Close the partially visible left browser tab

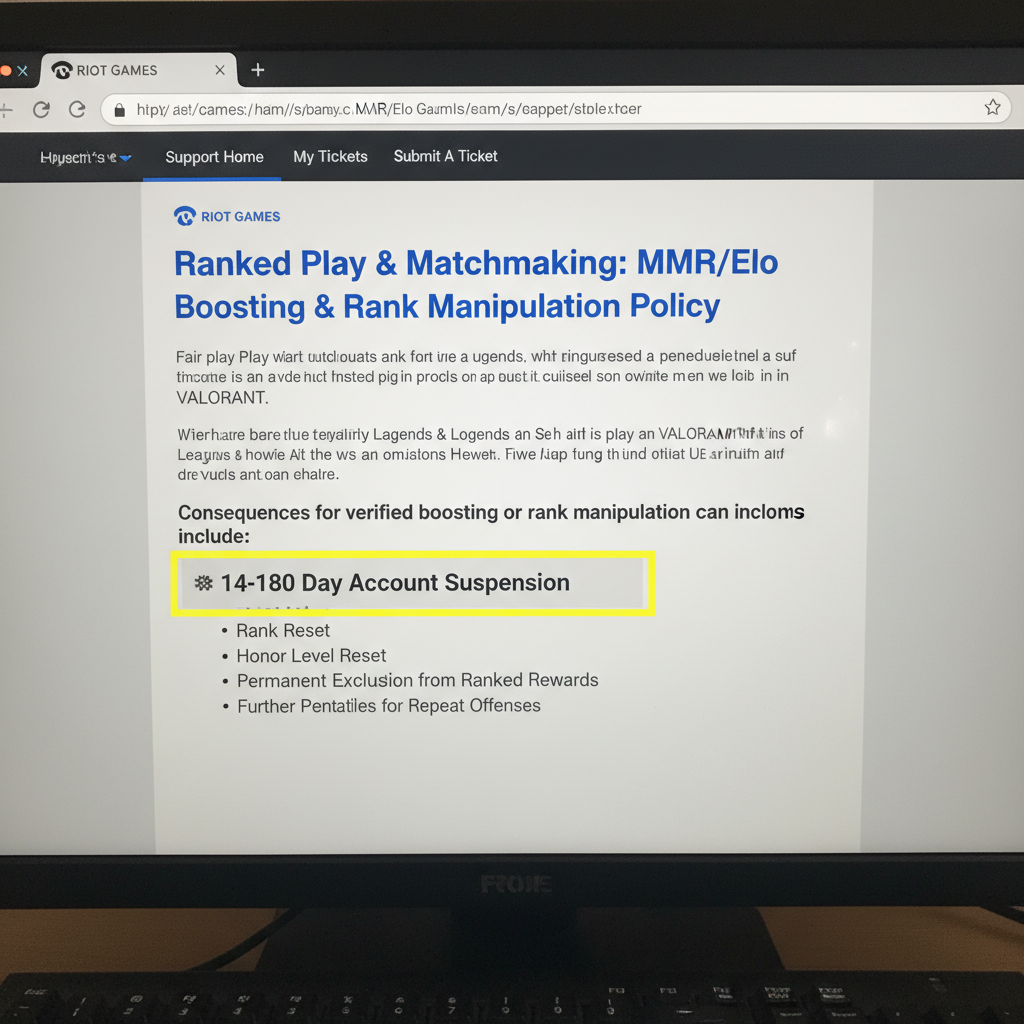[x=23, y=71]
